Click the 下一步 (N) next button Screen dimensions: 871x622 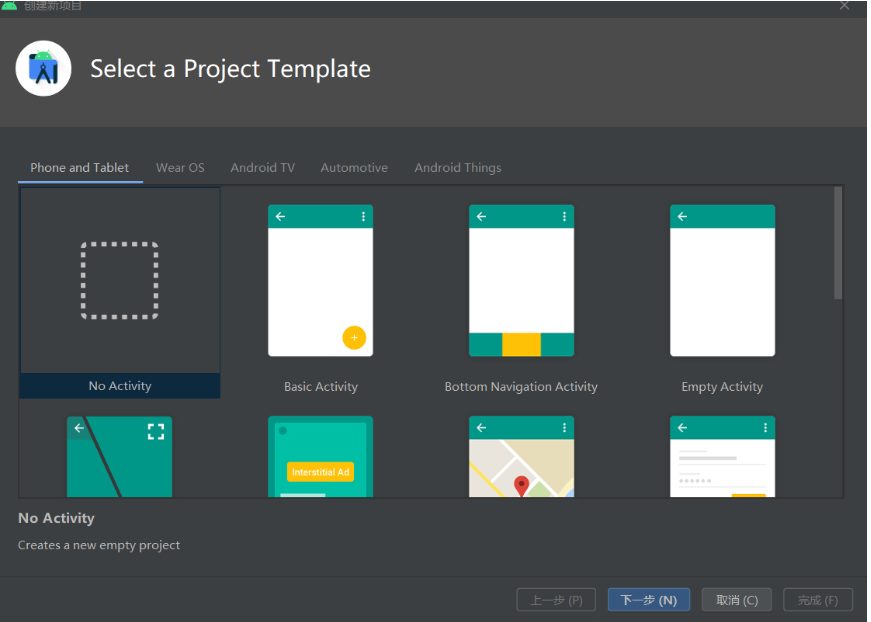click(649, 600)
